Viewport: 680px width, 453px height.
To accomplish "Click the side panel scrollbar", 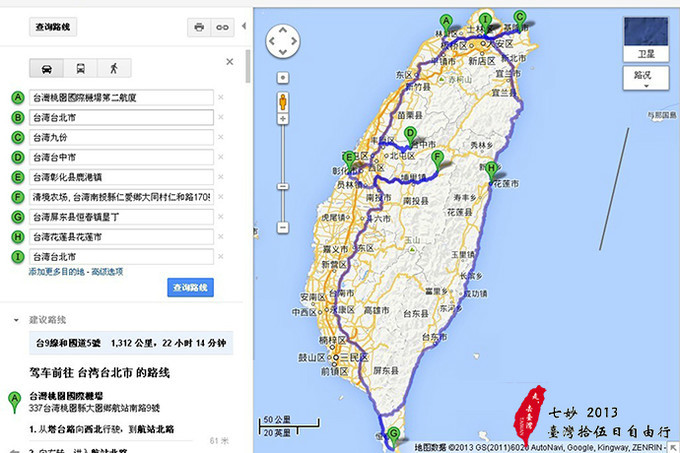I will click(x=248, y=66).
